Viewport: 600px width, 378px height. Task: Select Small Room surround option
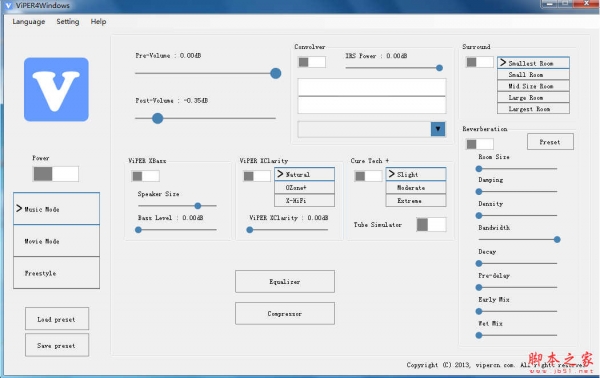coord(533,75)
